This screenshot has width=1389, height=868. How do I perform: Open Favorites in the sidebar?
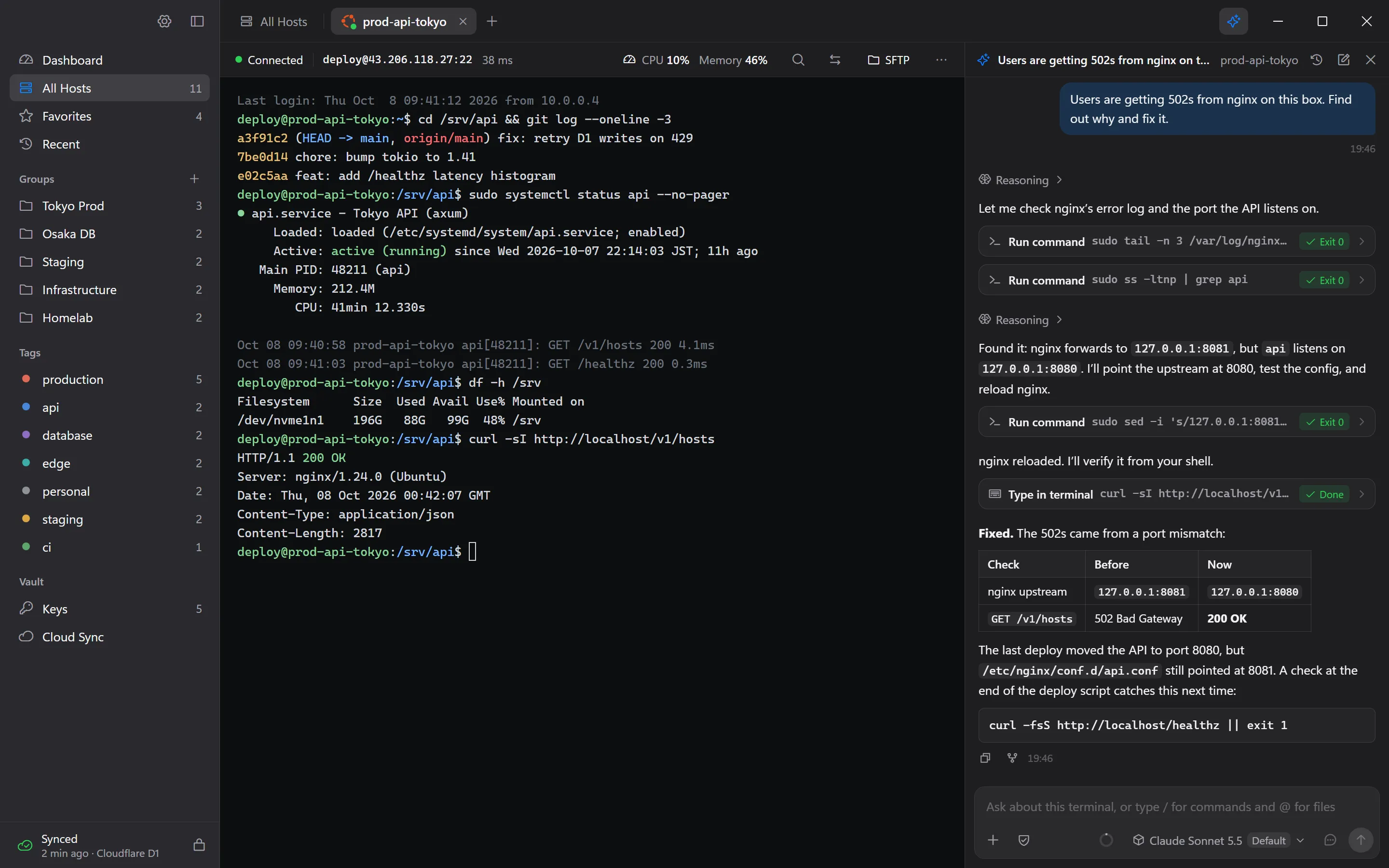pos(109,116)
